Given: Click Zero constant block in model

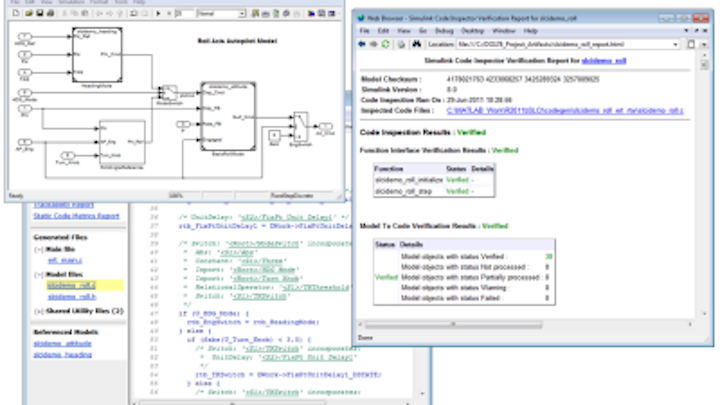Looking at the screenshot, I should [x=274, y=135].
